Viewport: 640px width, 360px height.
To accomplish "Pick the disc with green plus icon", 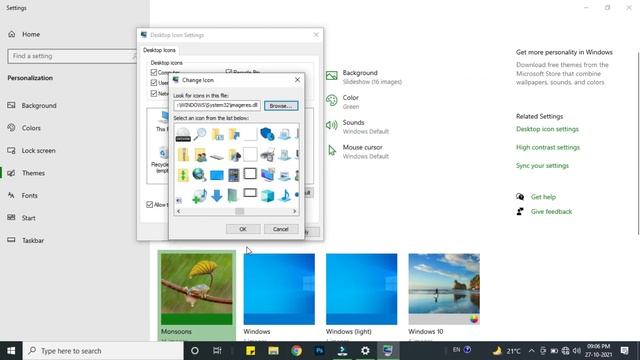I will (199, 196).
